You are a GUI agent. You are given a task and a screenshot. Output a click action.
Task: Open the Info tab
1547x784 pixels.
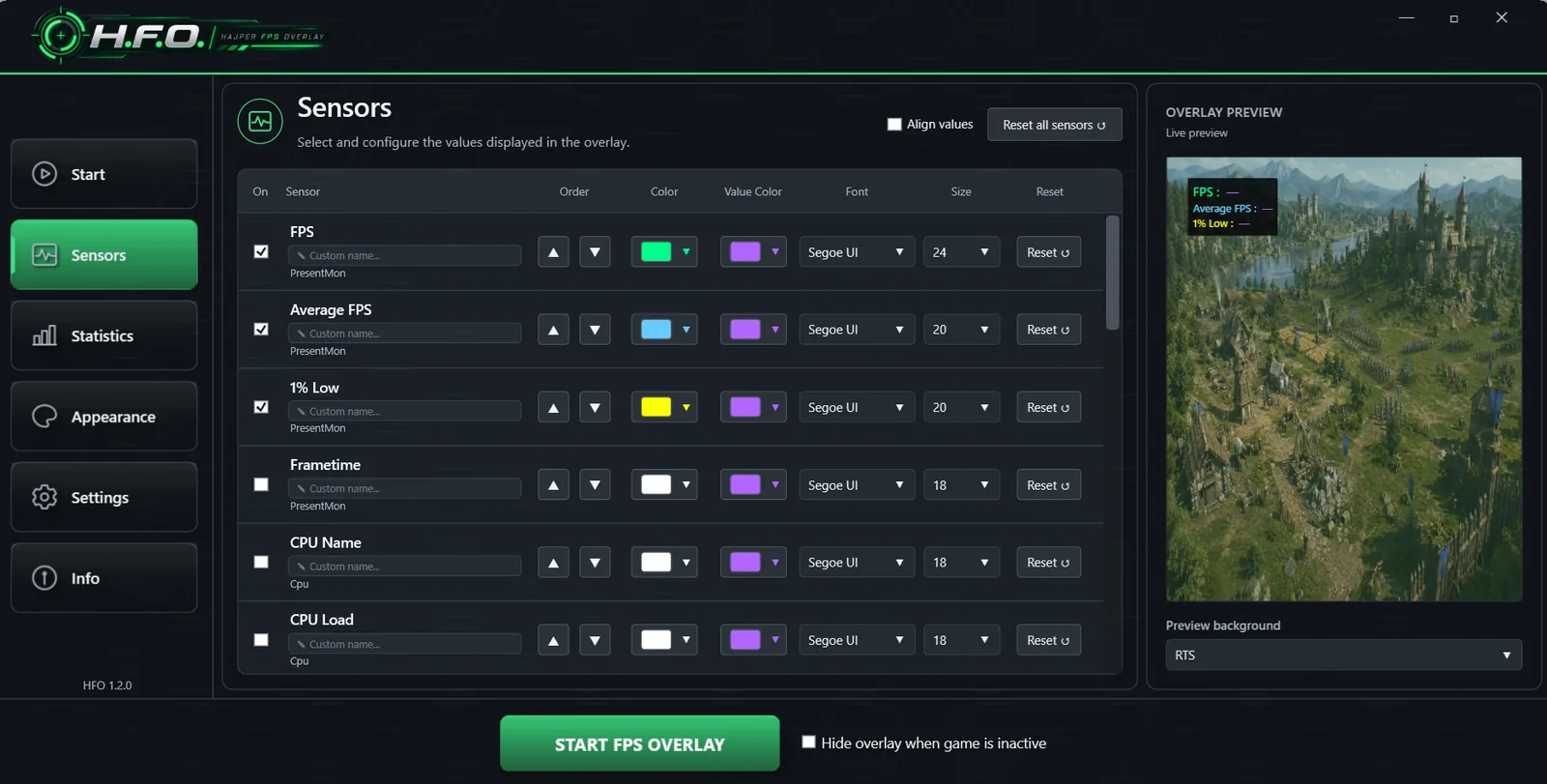point(104,578)
